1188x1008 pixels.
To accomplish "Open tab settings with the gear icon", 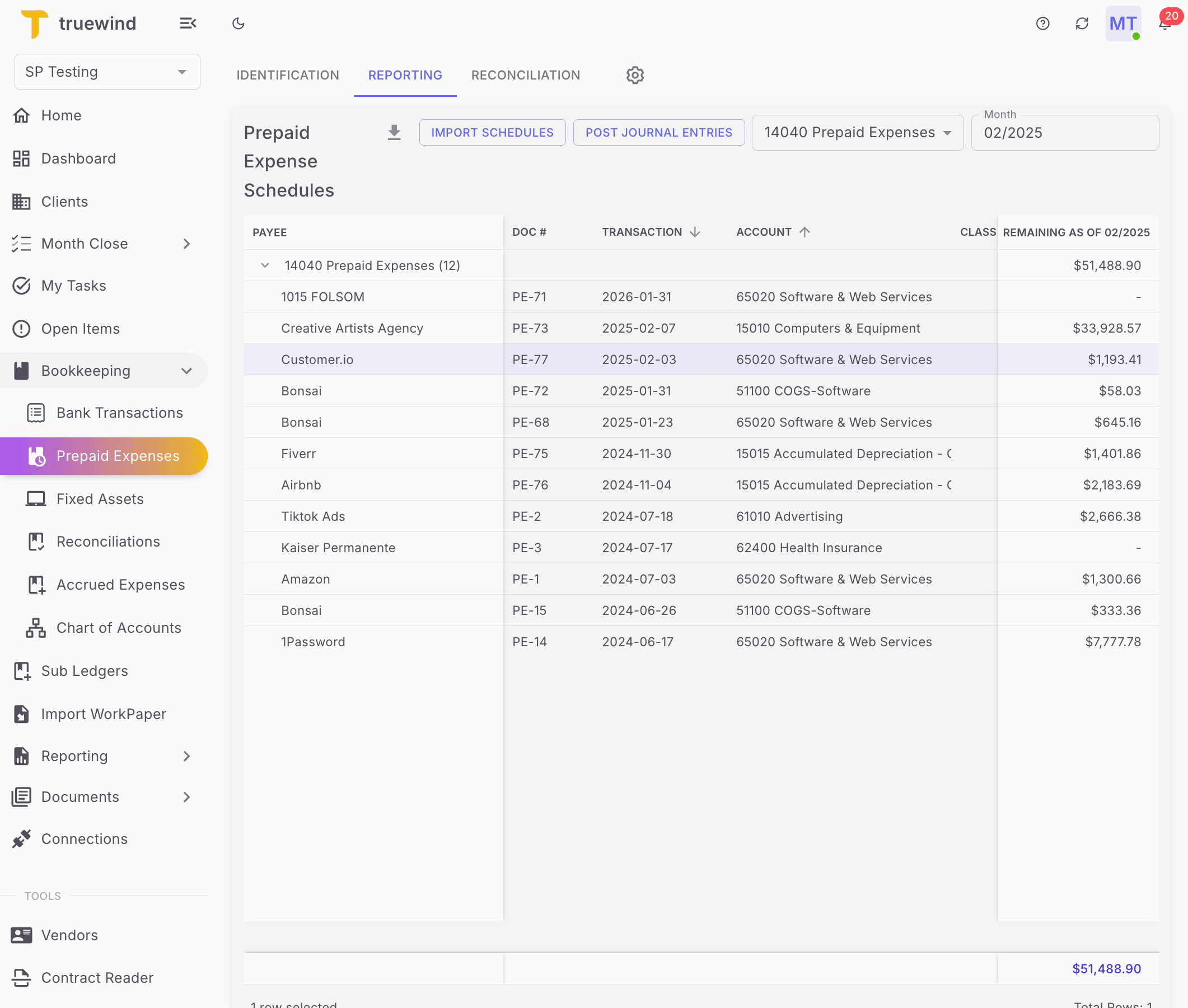I will (634, 75).
